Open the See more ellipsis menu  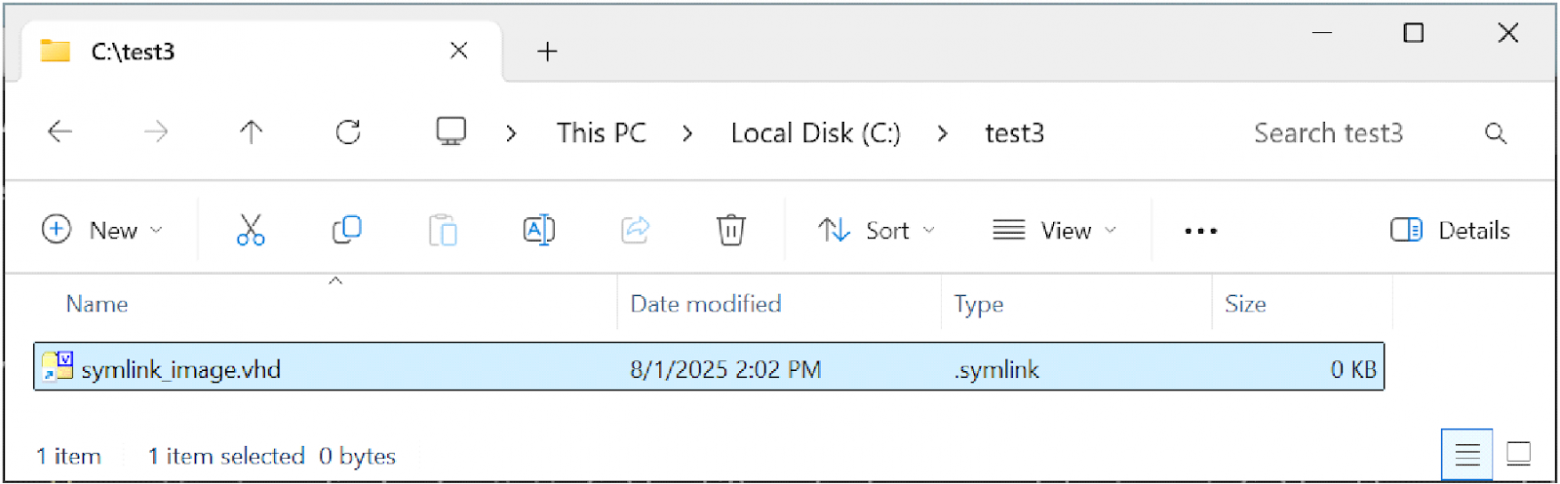[x=1200, y=230]
